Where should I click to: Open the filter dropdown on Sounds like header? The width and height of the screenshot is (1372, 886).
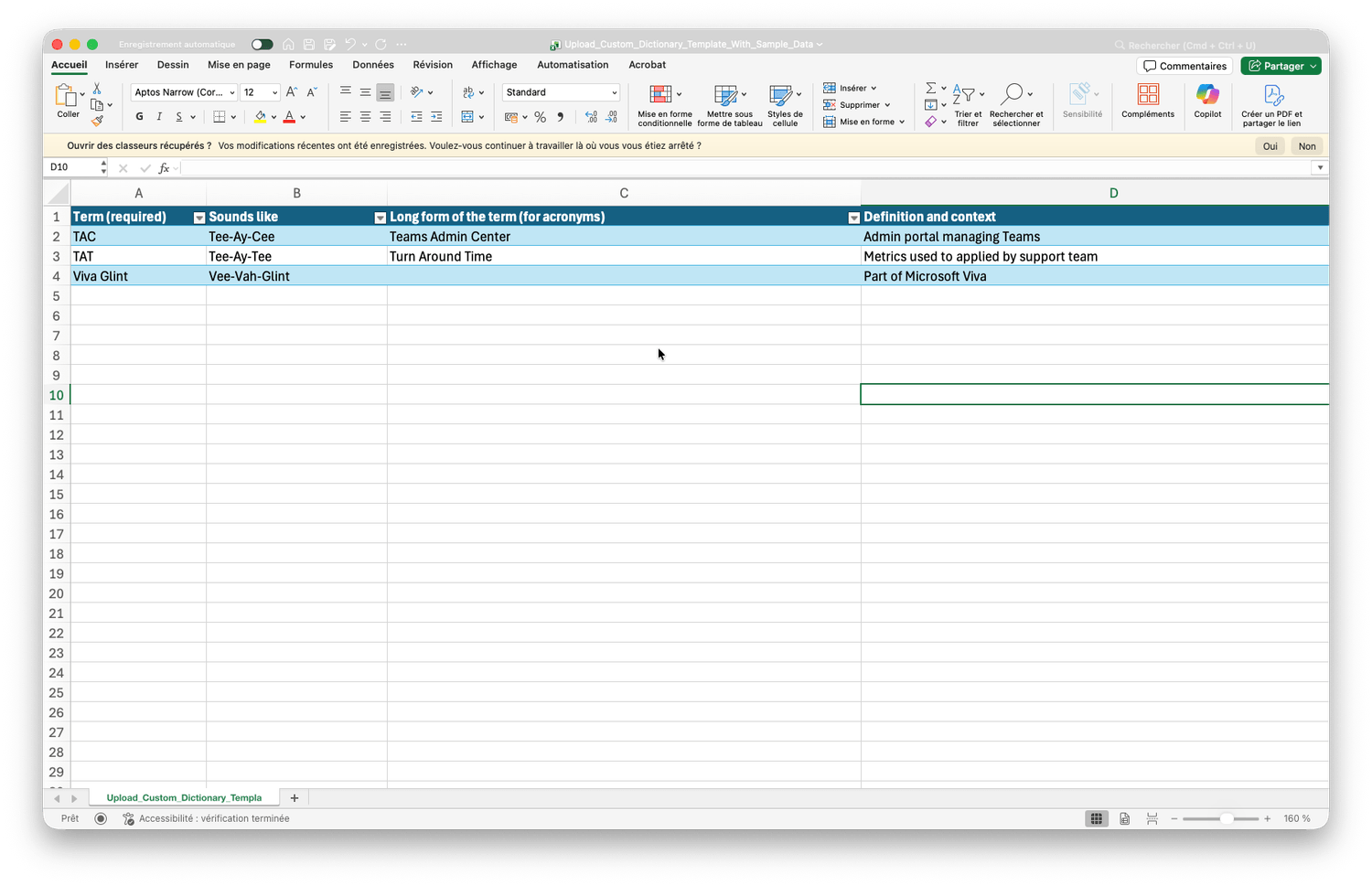pyautogui.click(x=380, y=218)
